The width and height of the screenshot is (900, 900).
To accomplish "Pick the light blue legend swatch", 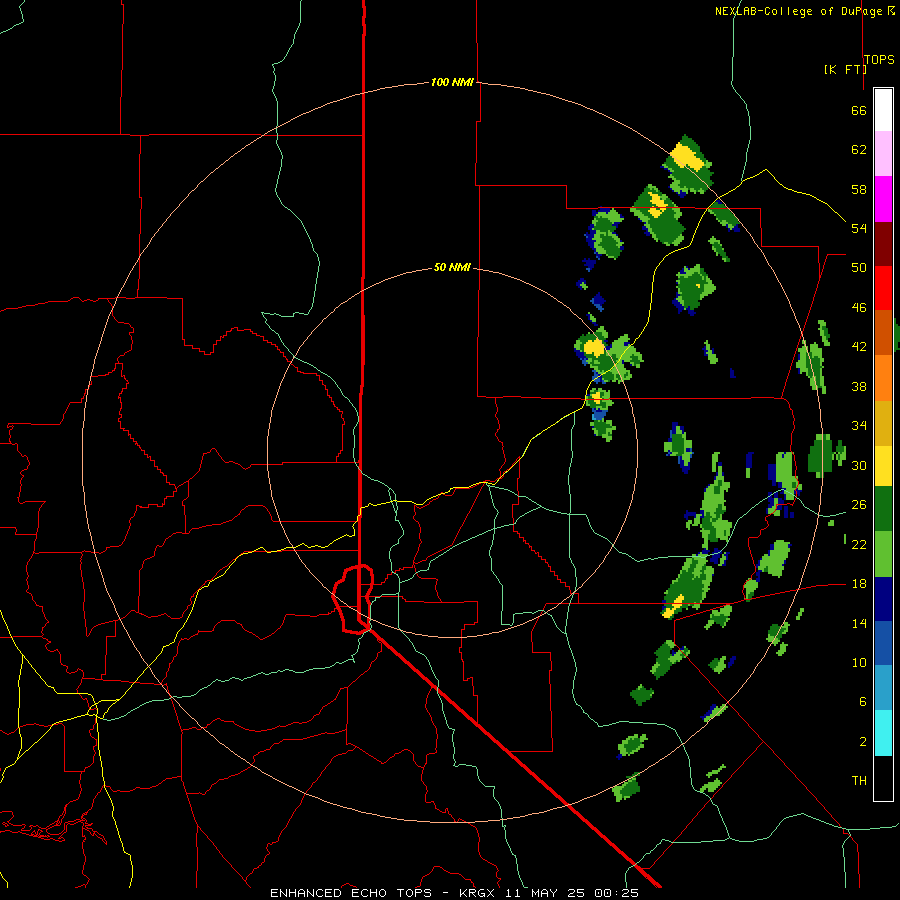I will [x=883, y=688].
